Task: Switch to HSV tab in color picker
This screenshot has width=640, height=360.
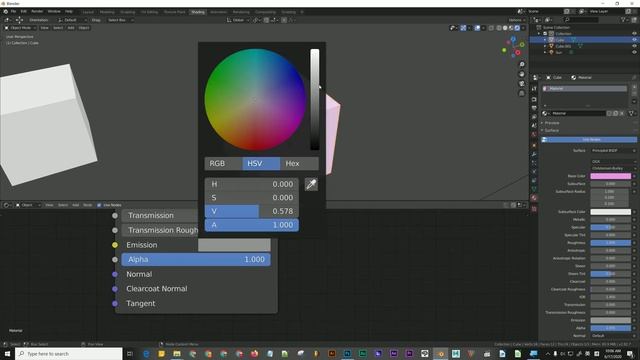Action: pos(261,163)
